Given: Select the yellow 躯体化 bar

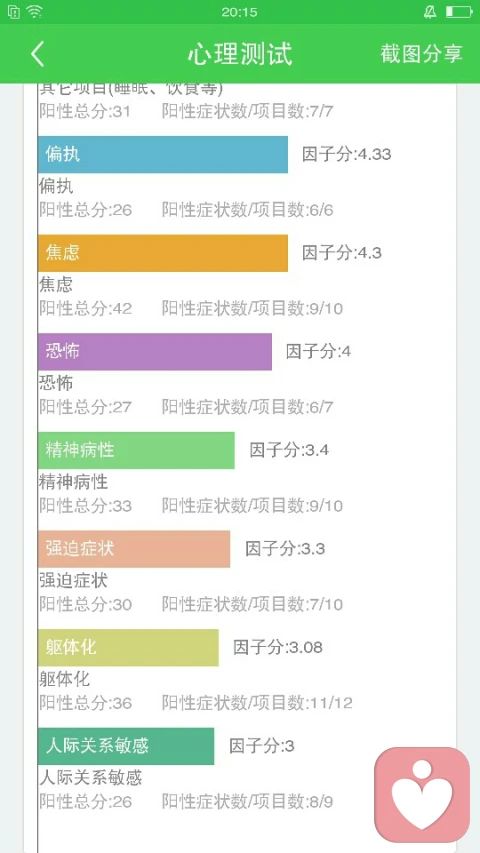Looking at the screenshot, I should (128, 647).
